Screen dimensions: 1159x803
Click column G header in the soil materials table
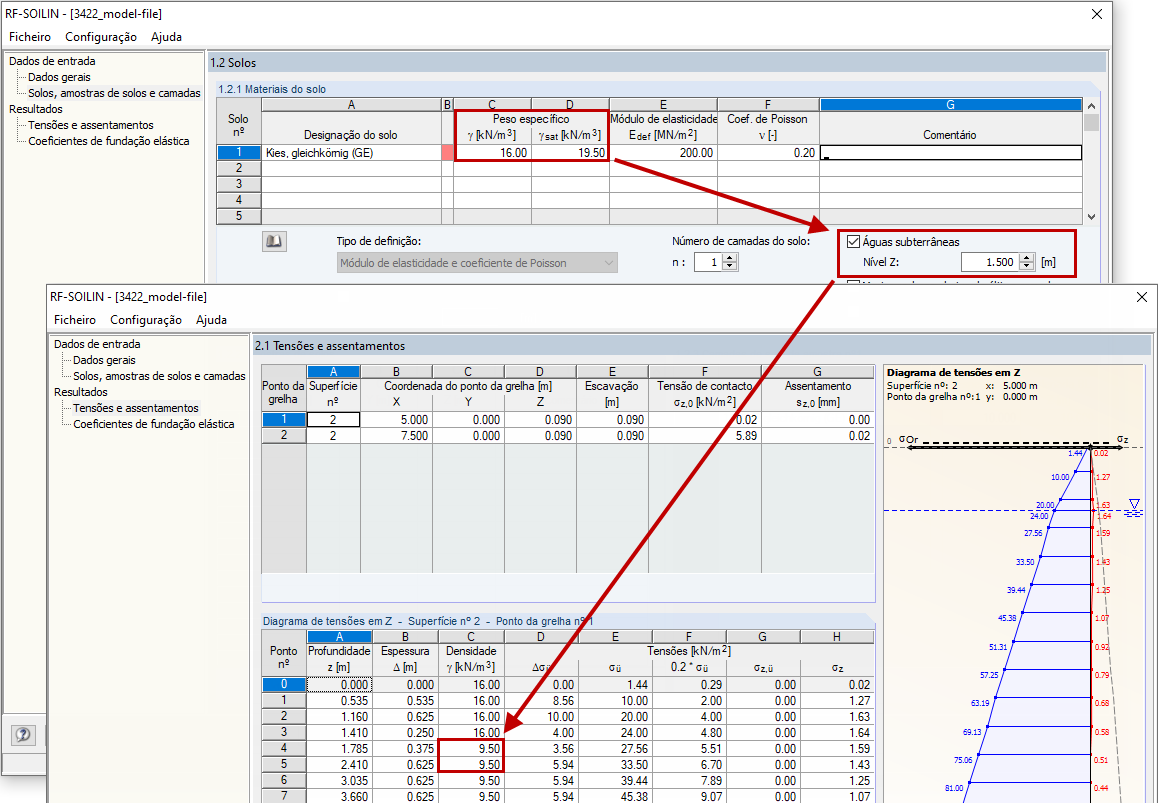(x=951, y=105)
